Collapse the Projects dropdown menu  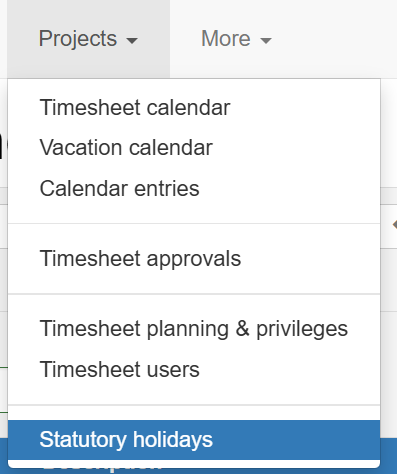[88, 39]
